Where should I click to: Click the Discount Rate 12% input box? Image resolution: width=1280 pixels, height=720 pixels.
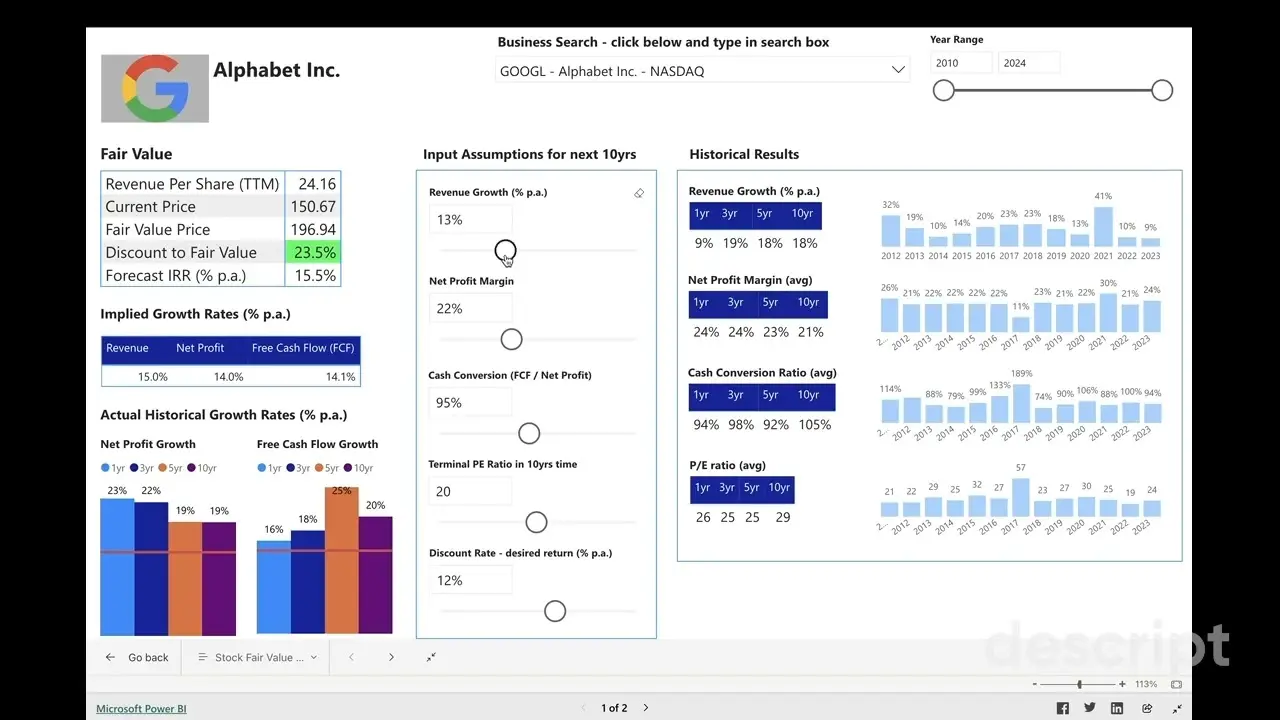[470, 581]
